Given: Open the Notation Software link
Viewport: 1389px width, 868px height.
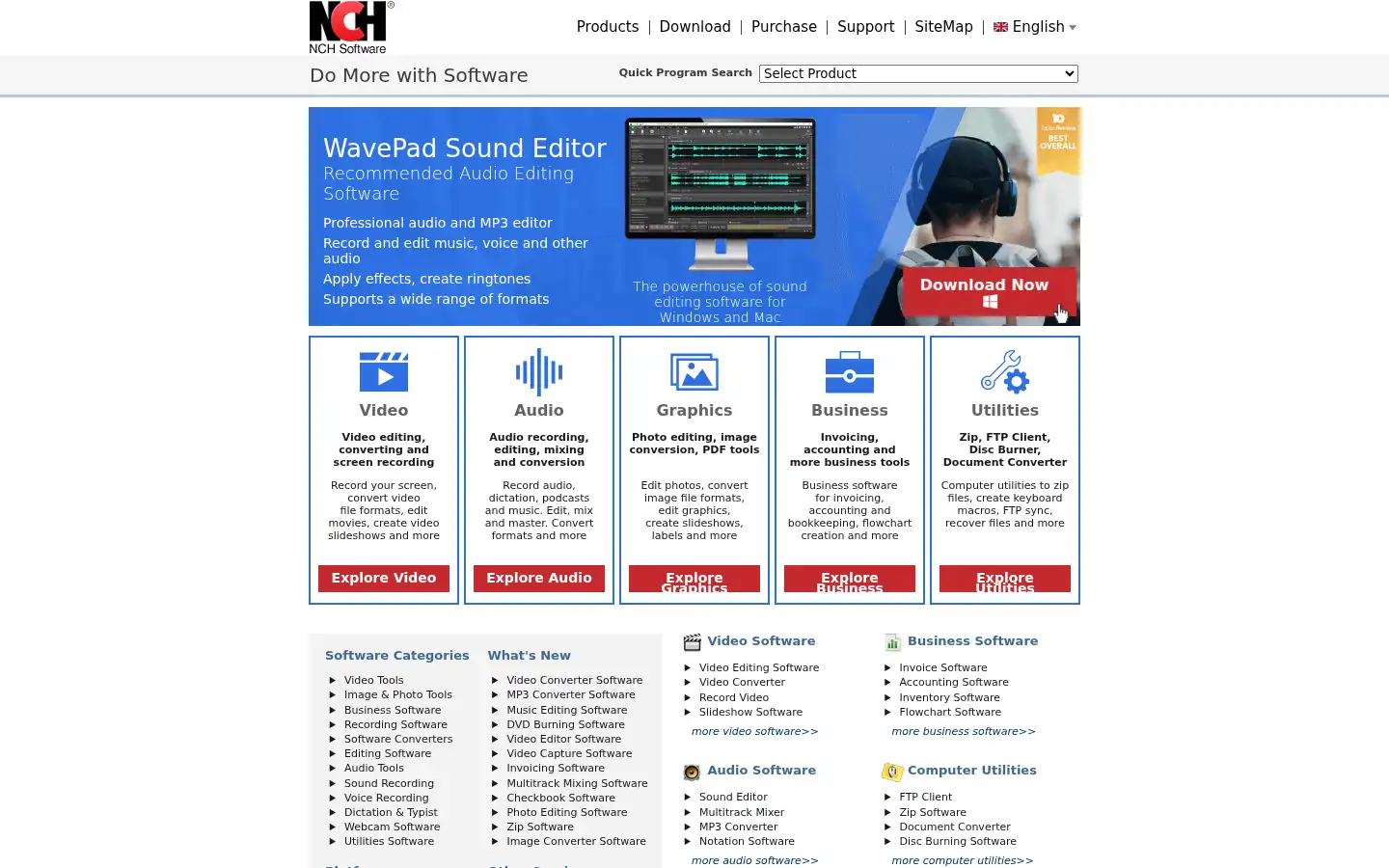Looking at the screenshot, I should point(747,842).
